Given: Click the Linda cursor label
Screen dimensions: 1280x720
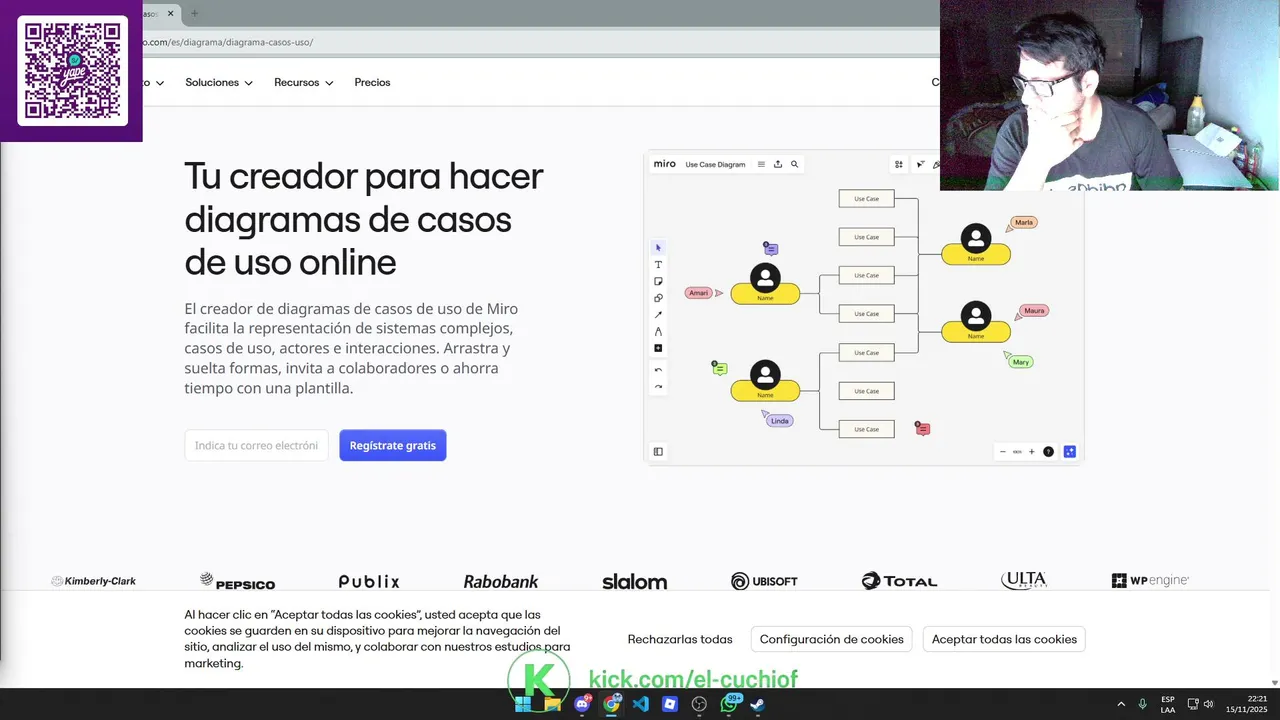Looking at the screenshot, I should click(780, 421).
